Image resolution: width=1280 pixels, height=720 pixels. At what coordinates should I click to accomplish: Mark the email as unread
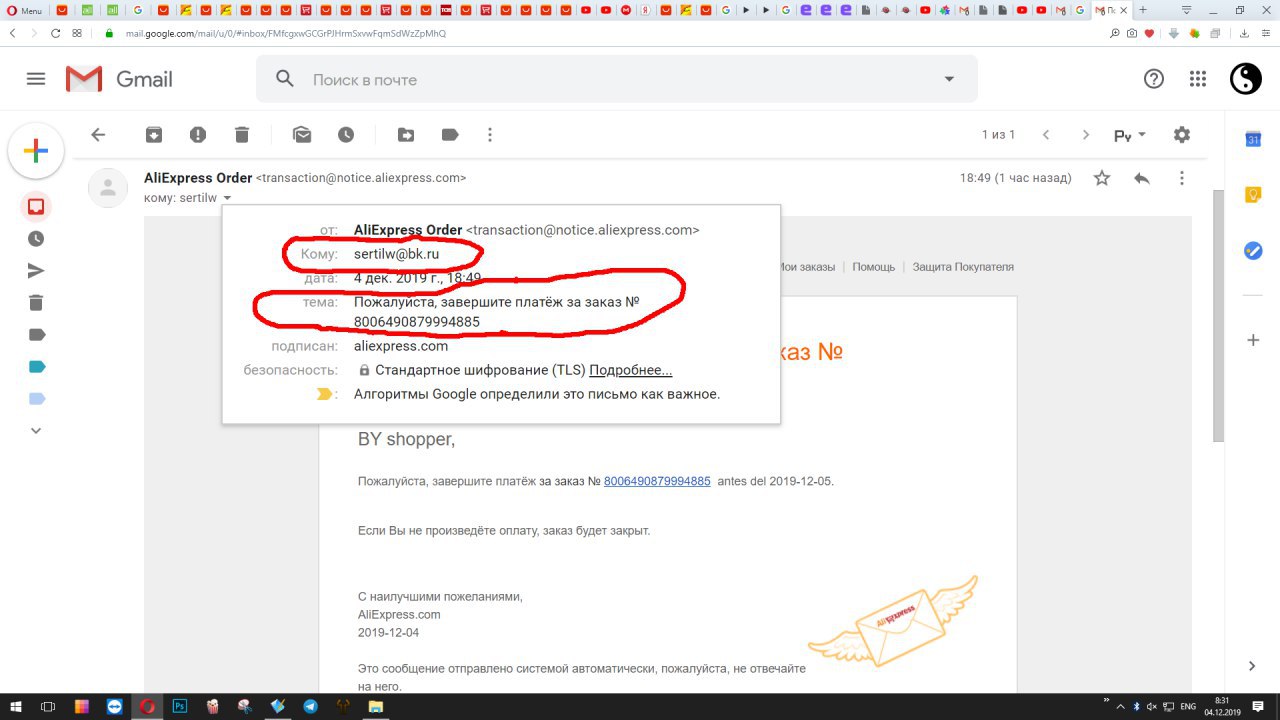302,135
